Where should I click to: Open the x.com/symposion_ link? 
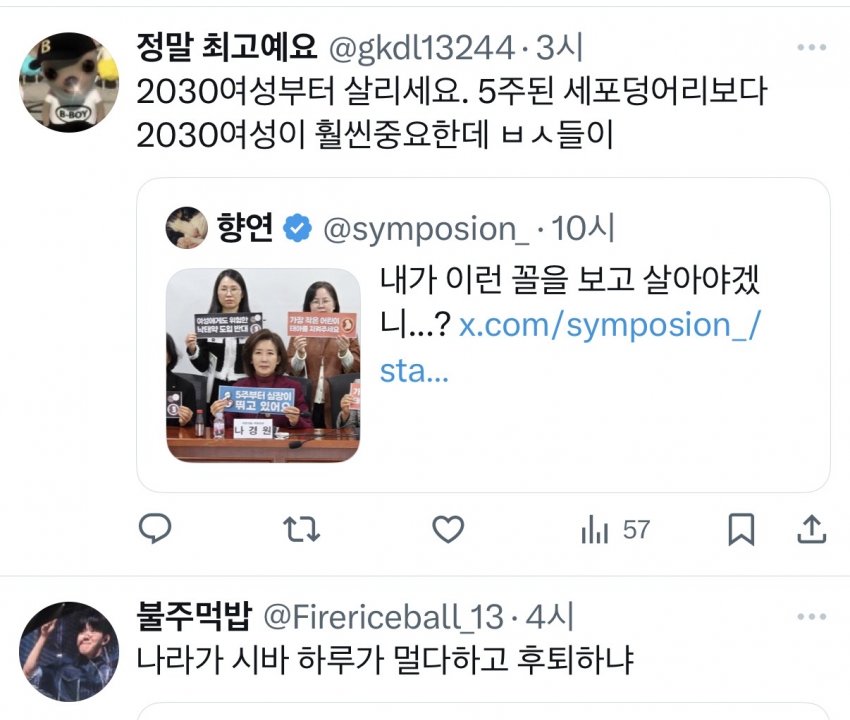tap(570, 348)
